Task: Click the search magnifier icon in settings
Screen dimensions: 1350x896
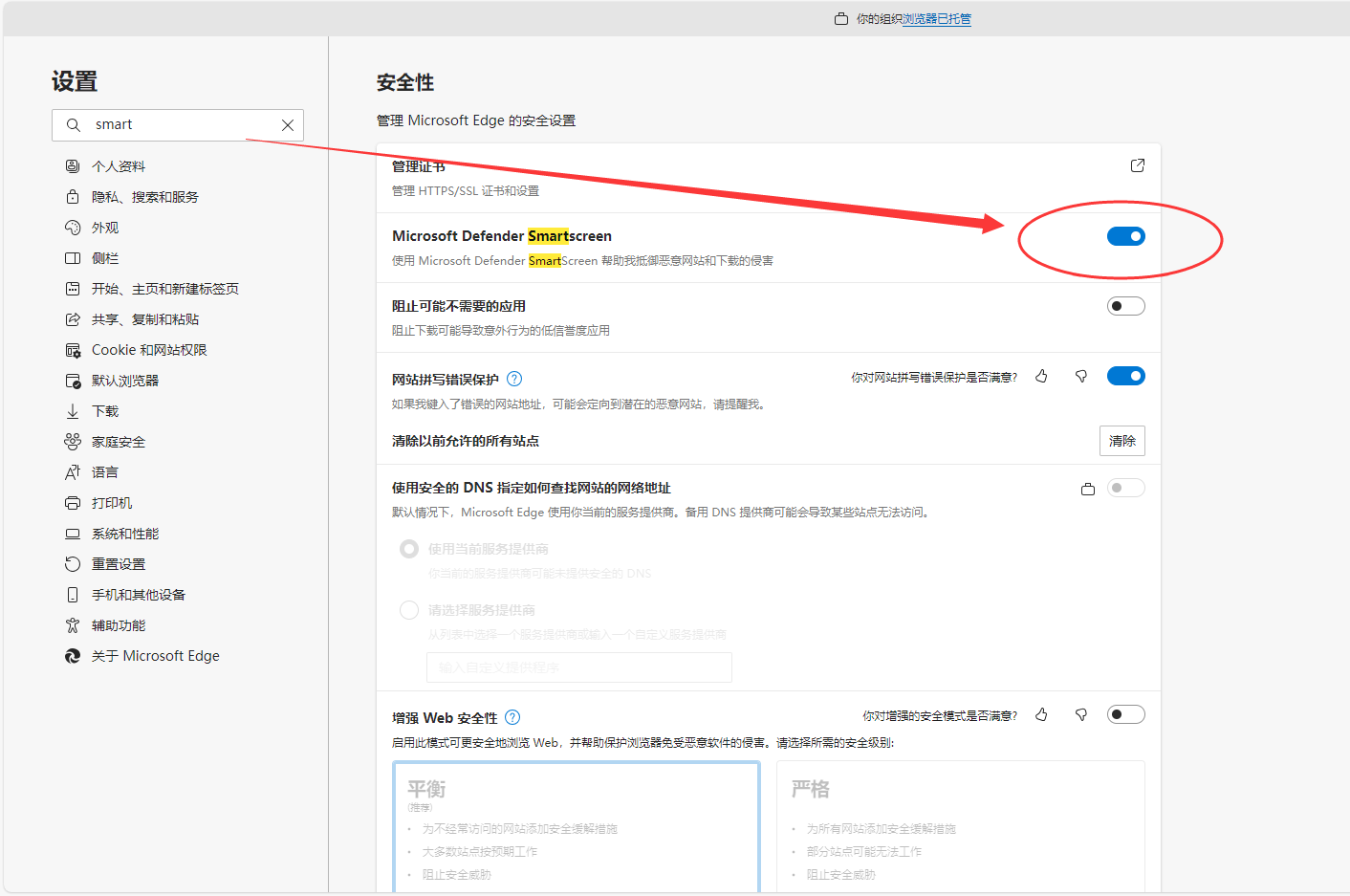Action: [73, 125]
